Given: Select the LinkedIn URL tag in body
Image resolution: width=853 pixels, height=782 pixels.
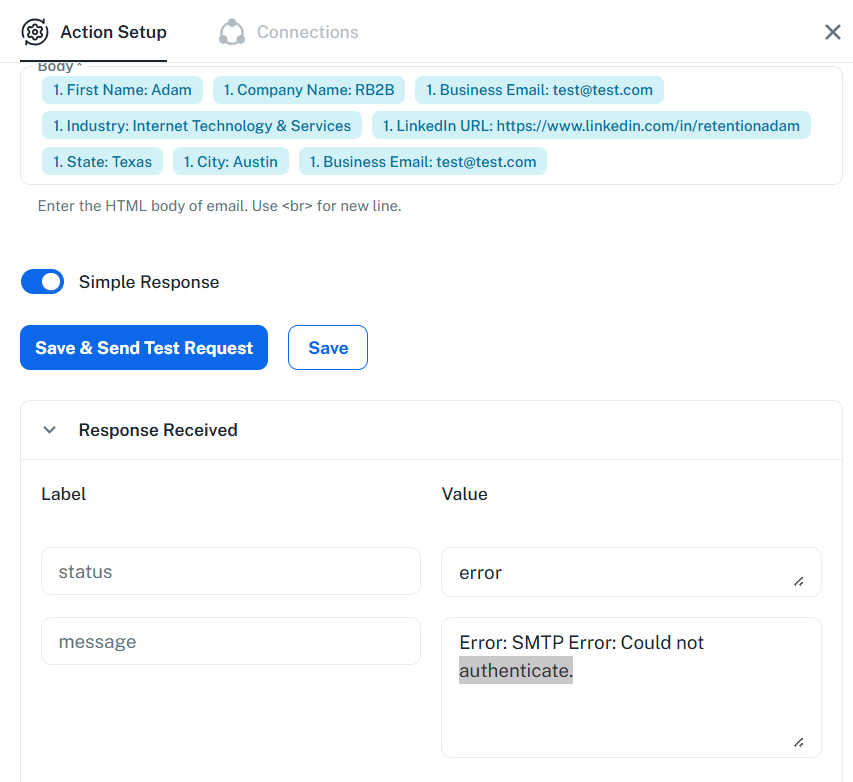Looking at the screenshot, I should tap(590, 126).
